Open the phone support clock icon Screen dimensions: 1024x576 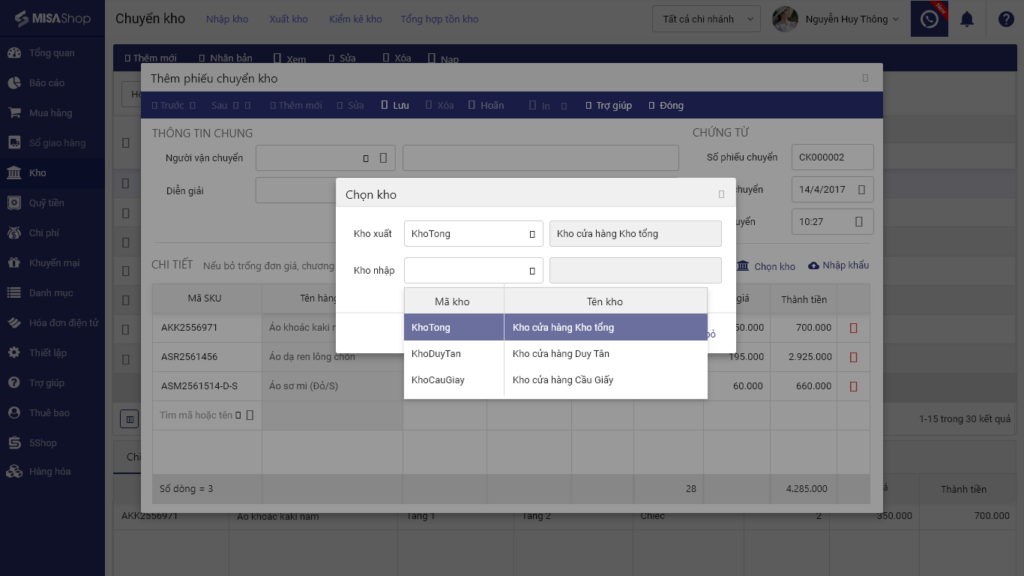point(929,19)
